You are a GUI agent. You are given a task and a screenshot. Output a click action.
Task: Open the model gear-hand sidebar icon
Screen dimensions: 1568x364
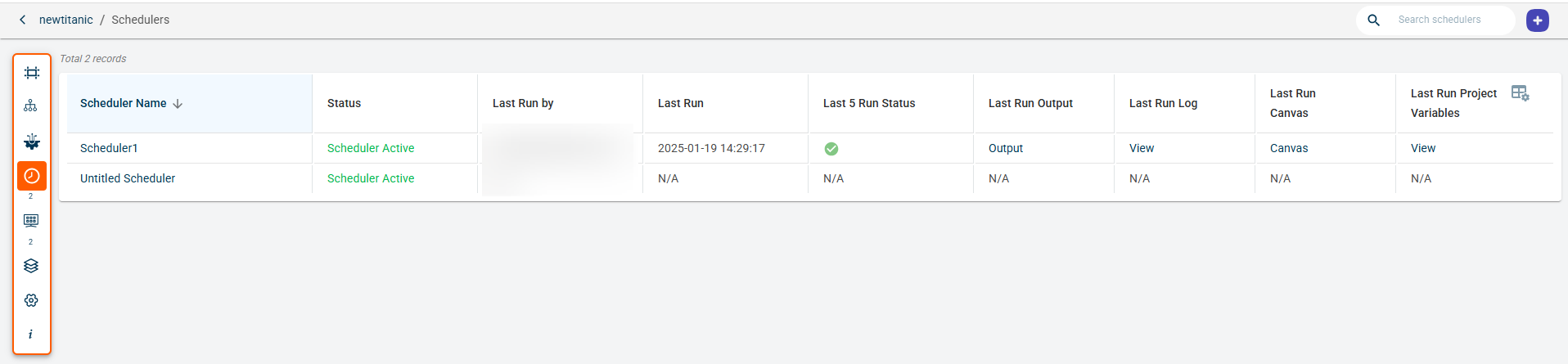coord(31,142)
